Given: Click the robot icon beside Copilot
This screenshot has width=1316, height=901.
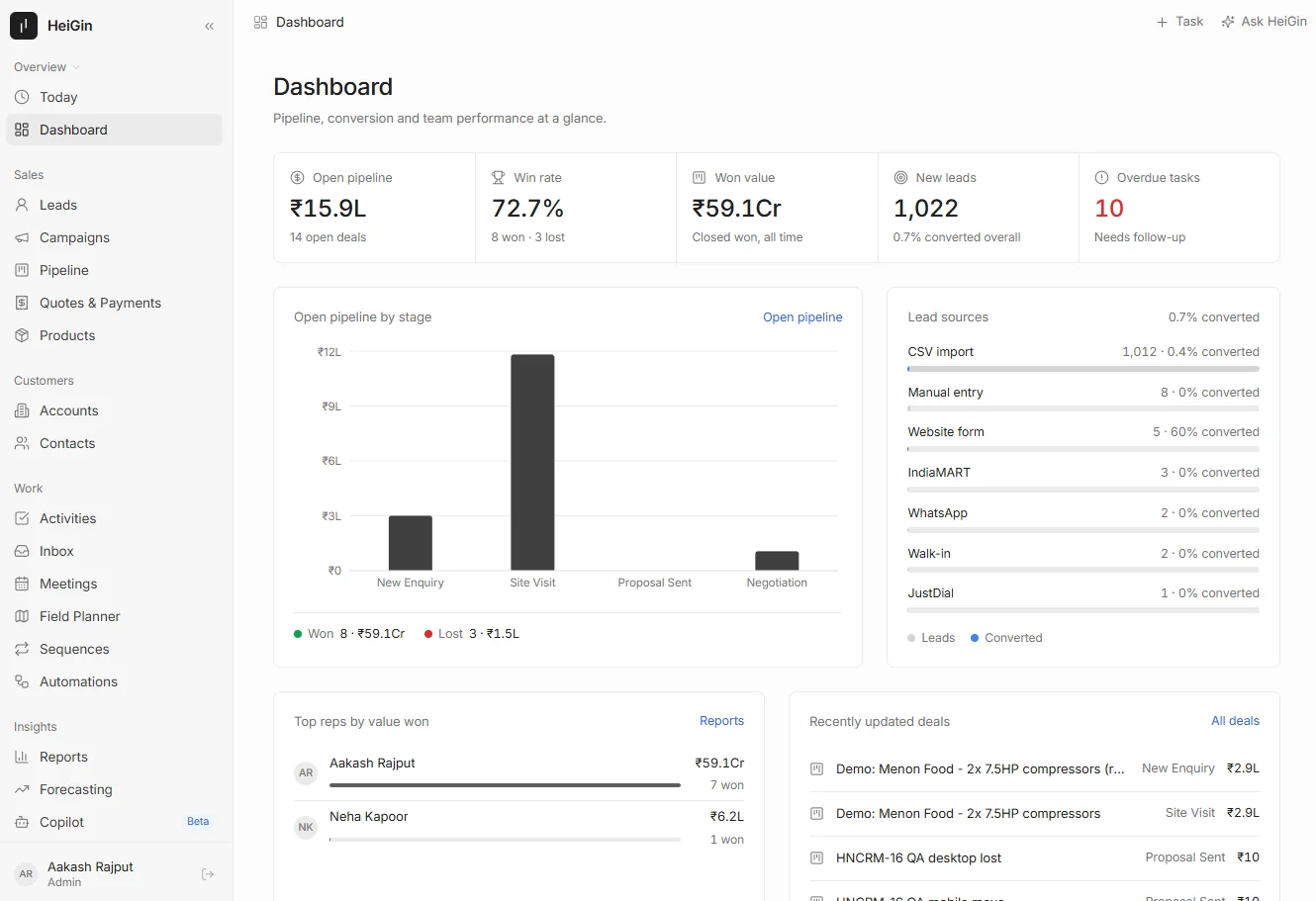Looking at the screenshot, I should (x=22, y=822).
